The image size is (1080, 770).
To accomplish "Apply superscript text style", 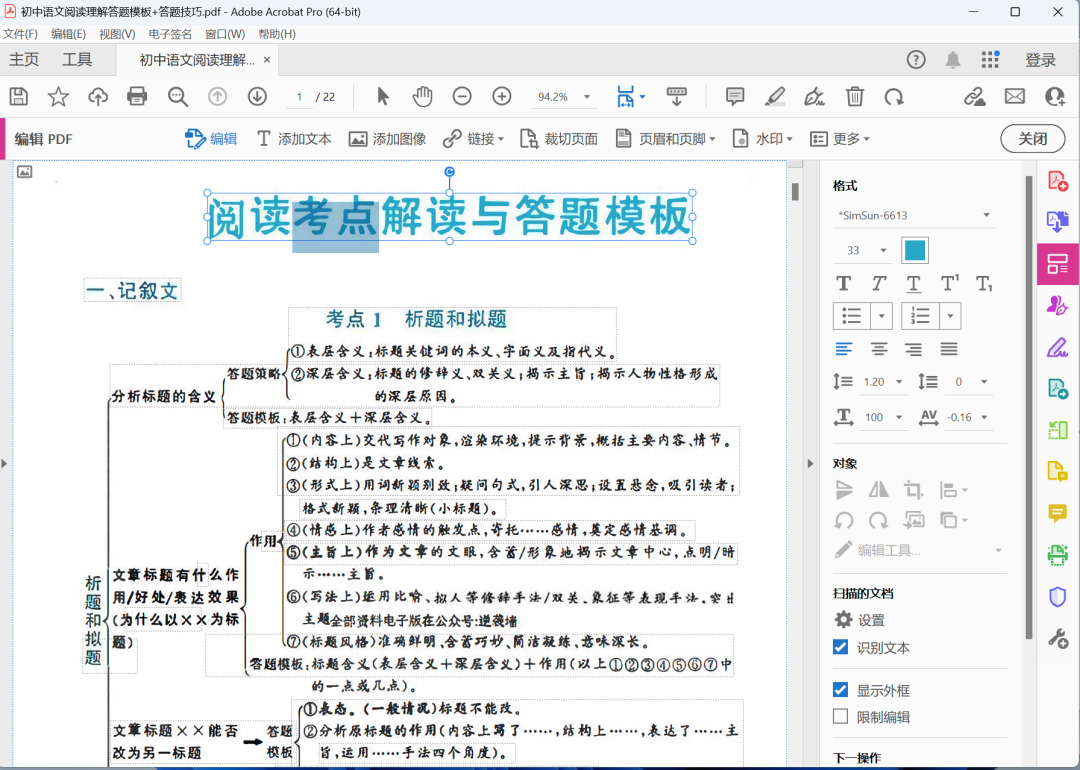I will tap(949, 284).
